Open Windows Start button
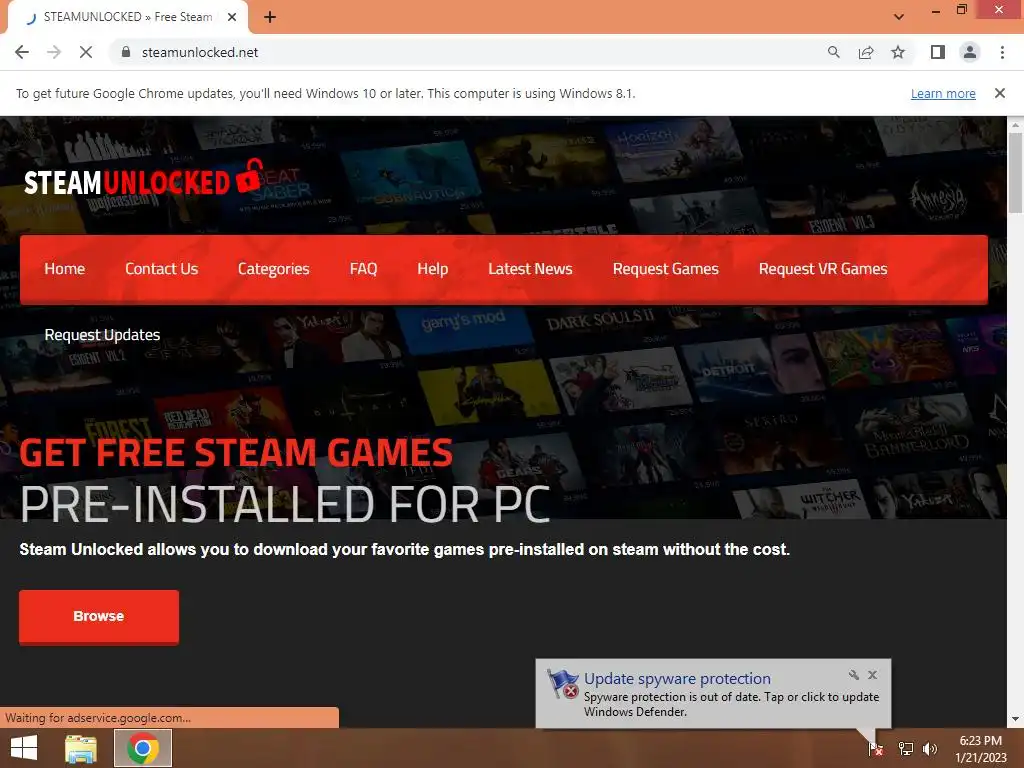This screenshot has width=1024, height=768. click(x=24, y=748)
